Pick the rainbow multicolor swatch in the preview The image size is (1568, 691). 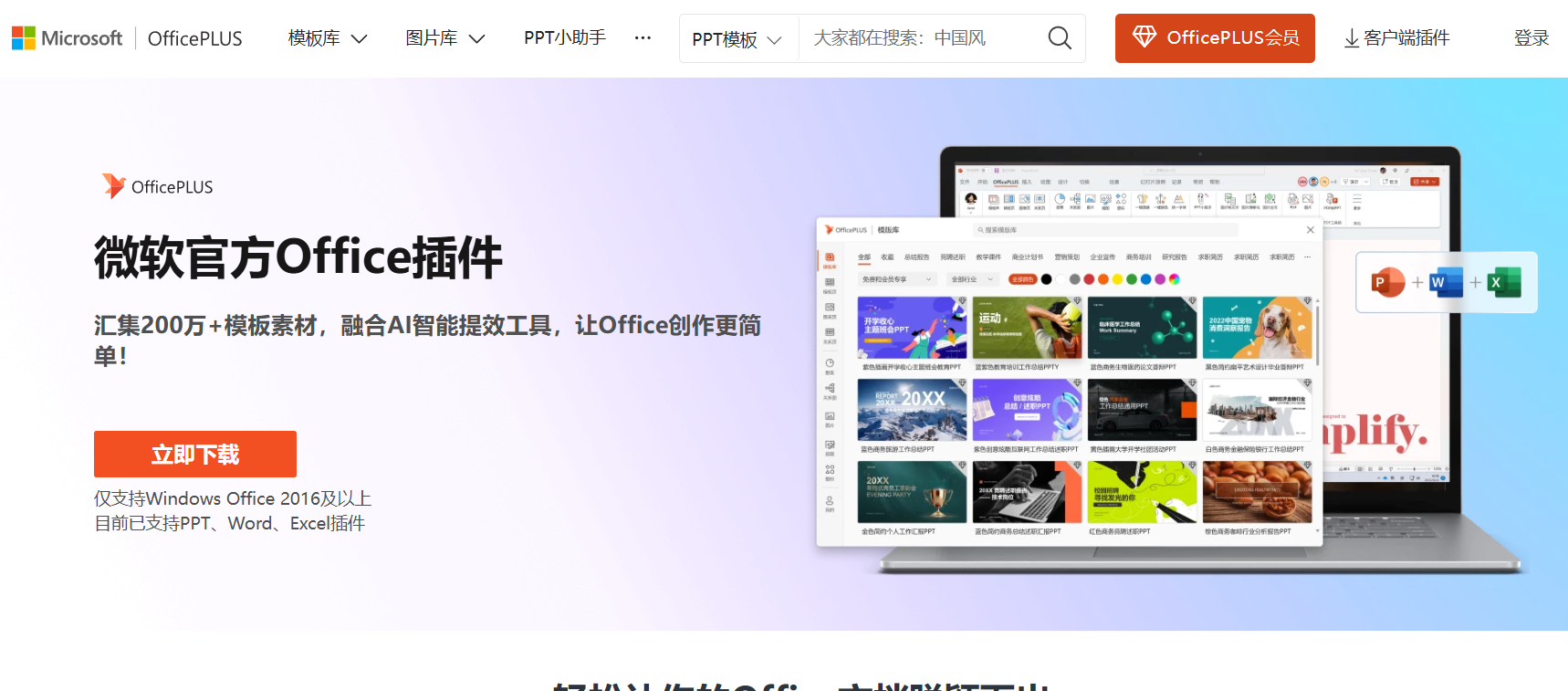point(1175,279)
